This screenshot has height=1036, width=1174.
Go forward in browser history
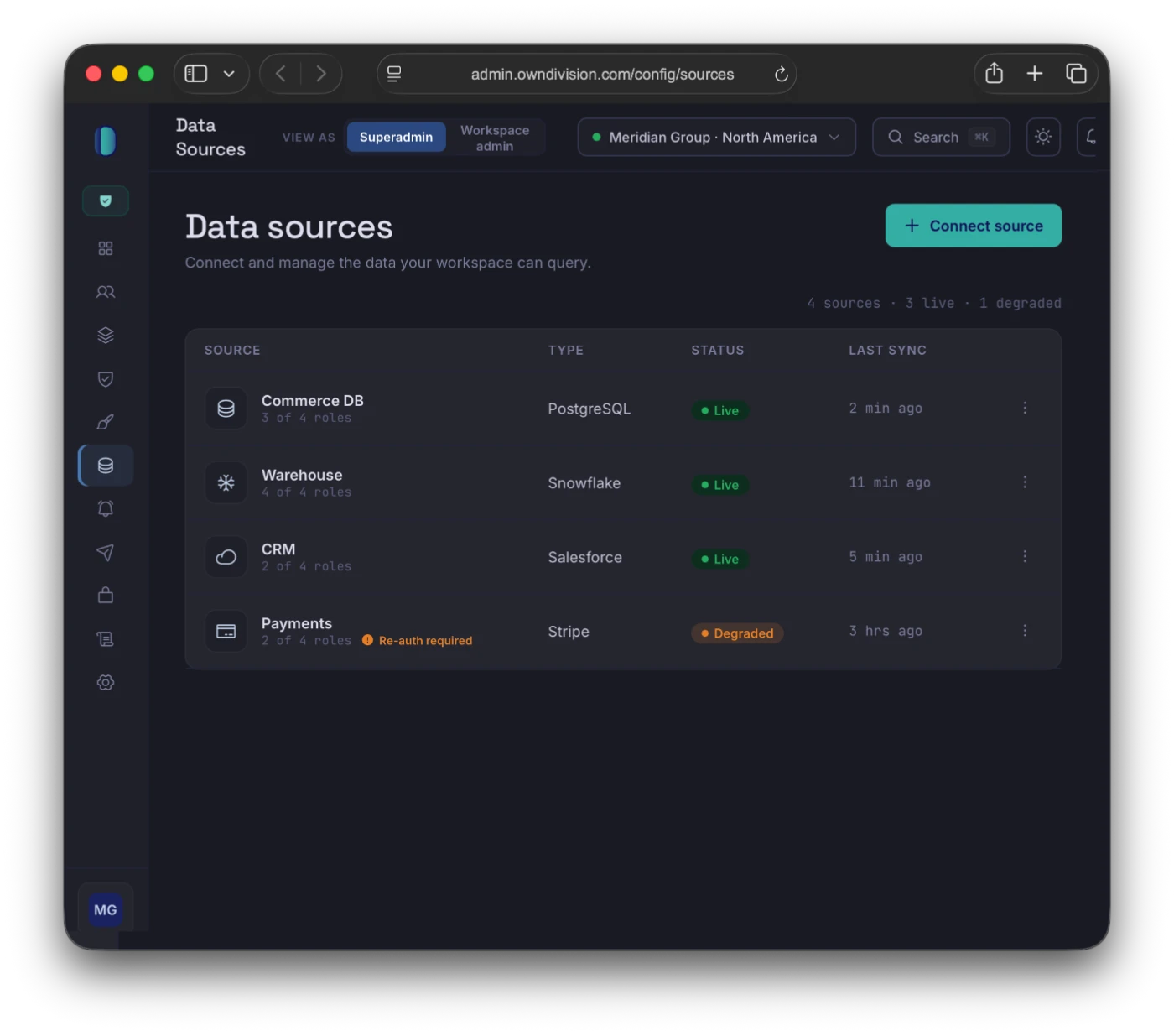tap(321, 74)
